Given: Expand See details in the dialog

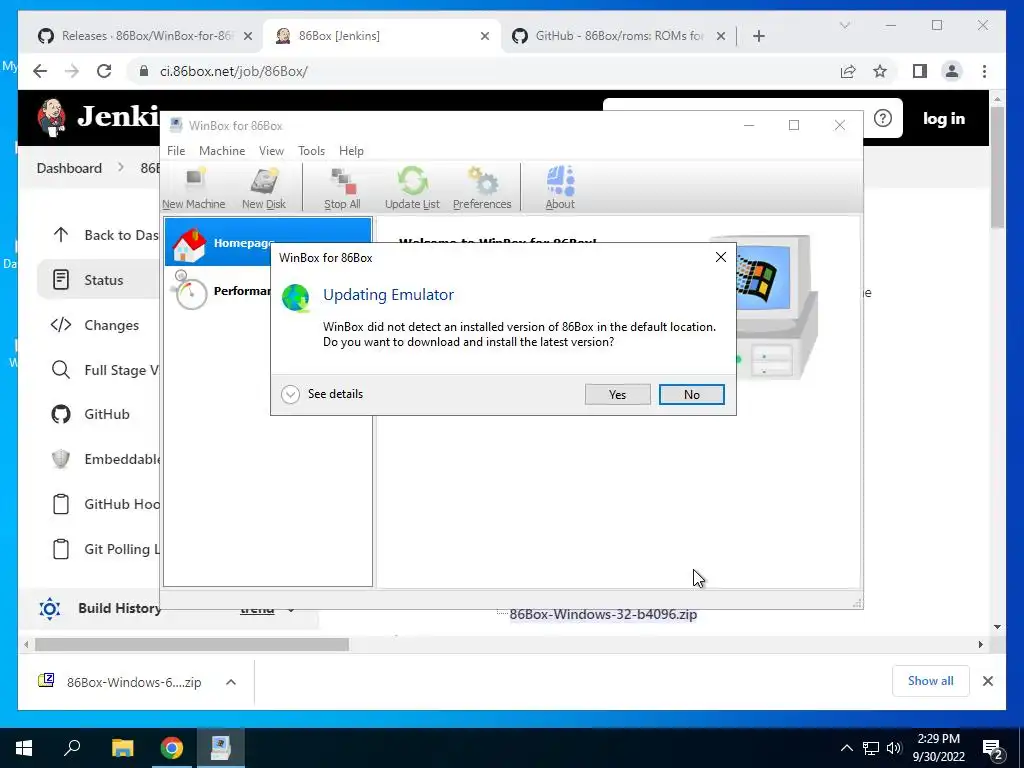Looking at the screenshot, I should pos(322,394).
